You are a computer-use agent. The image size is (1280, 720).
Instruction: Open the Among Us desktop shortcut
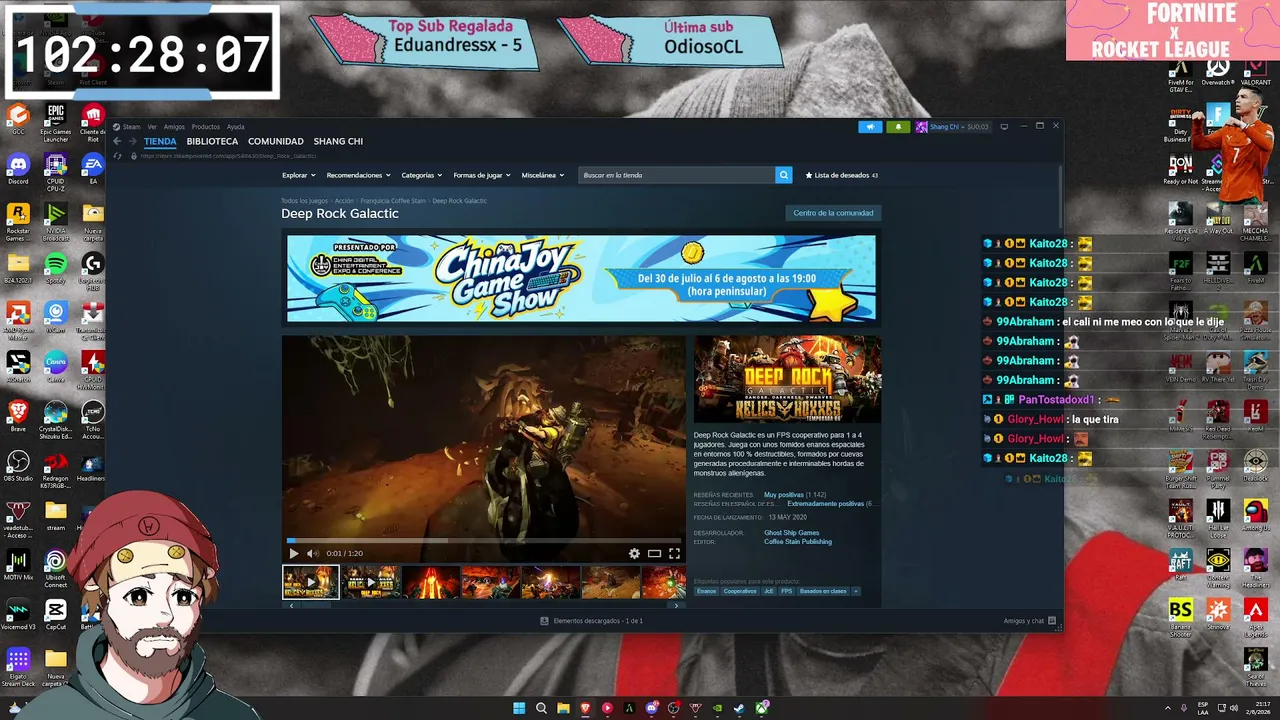click(1255, 514)
